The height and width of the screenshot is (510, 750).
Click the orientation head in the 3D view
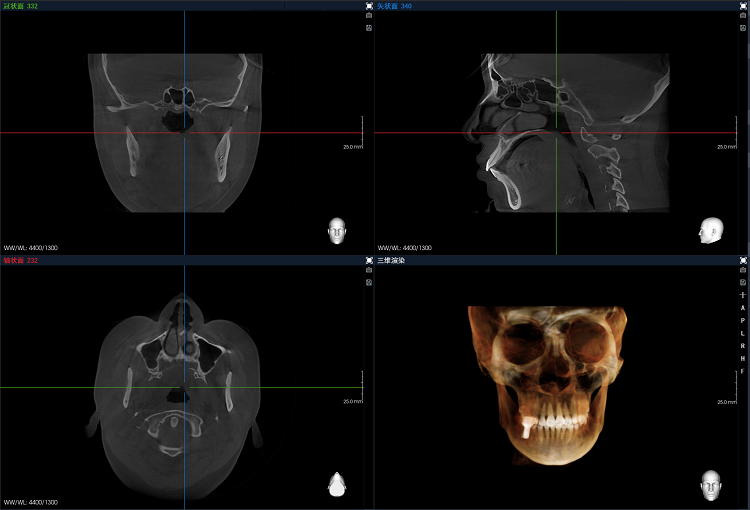click(x=711, y=485)
